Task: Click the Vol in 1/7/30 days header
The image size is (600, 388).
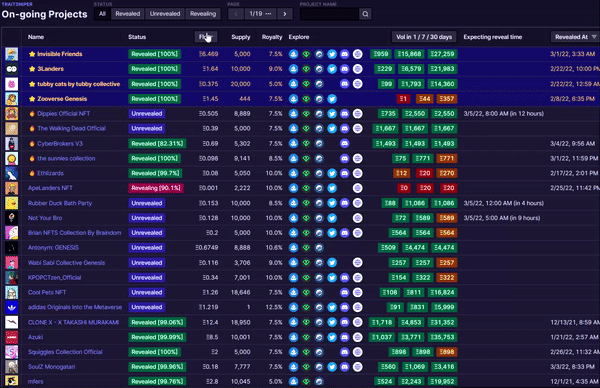Action: coord(424,37)
